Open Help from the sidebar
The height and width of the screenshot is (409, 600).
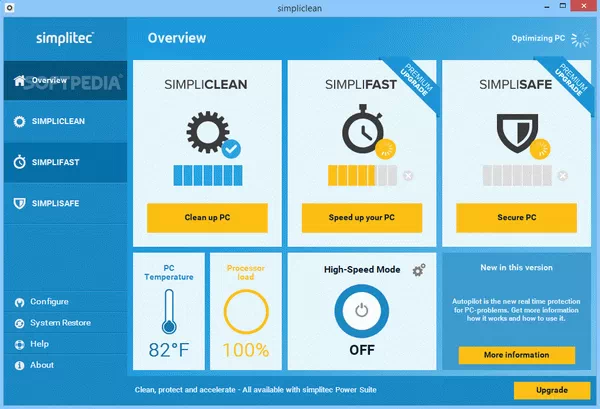coord(65,344)
